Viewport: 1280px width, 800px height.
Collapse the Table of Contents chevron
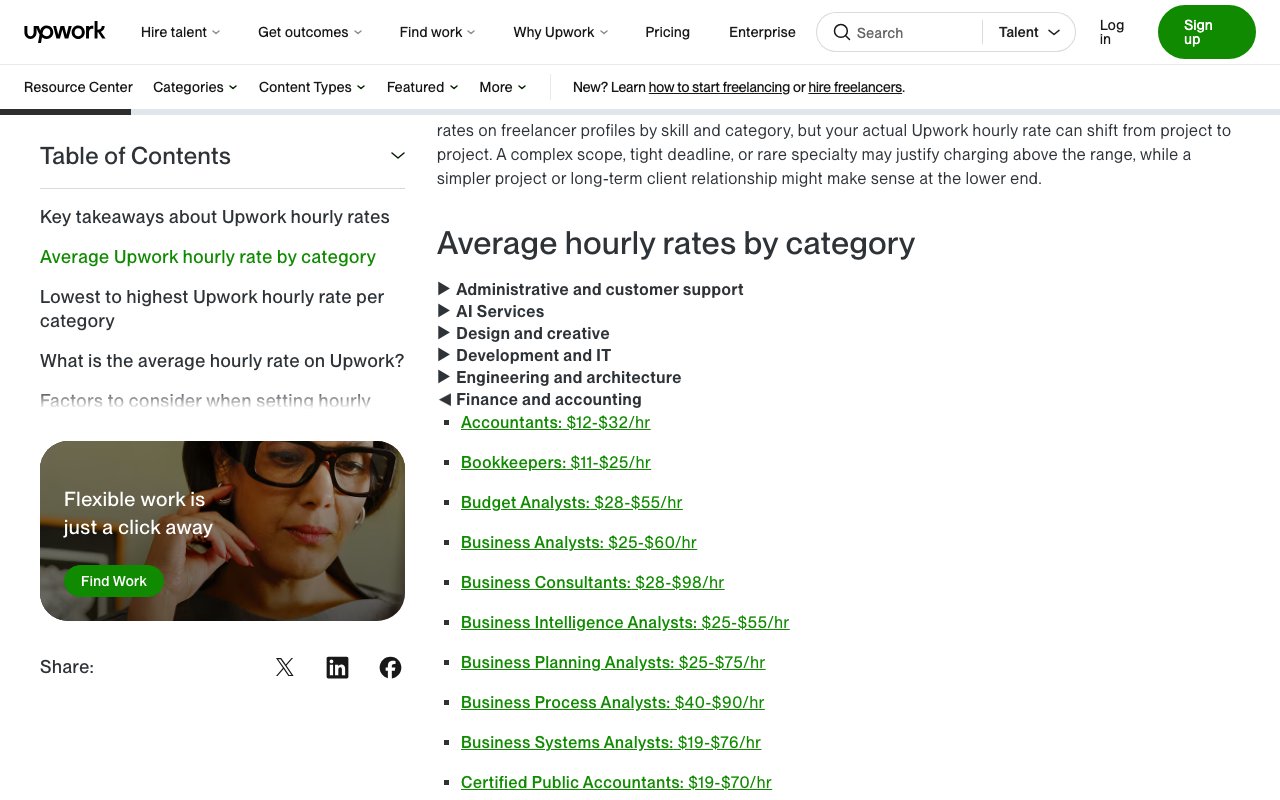pos(398,155)
